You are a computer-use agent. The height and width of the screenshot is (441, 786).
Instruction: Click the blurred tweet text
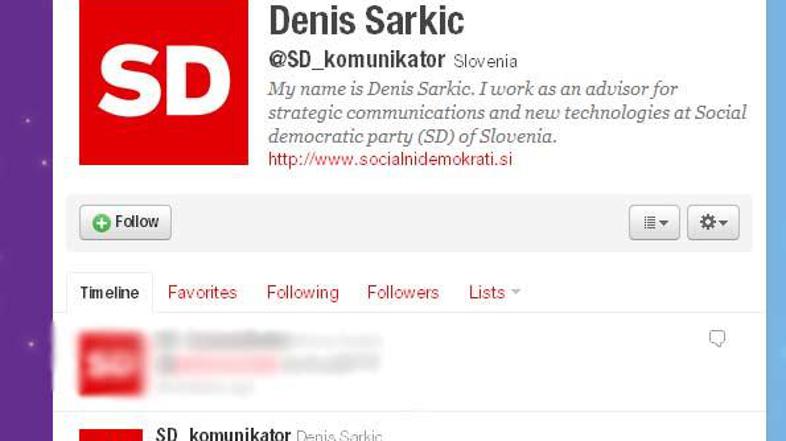[x=268, y=363]
